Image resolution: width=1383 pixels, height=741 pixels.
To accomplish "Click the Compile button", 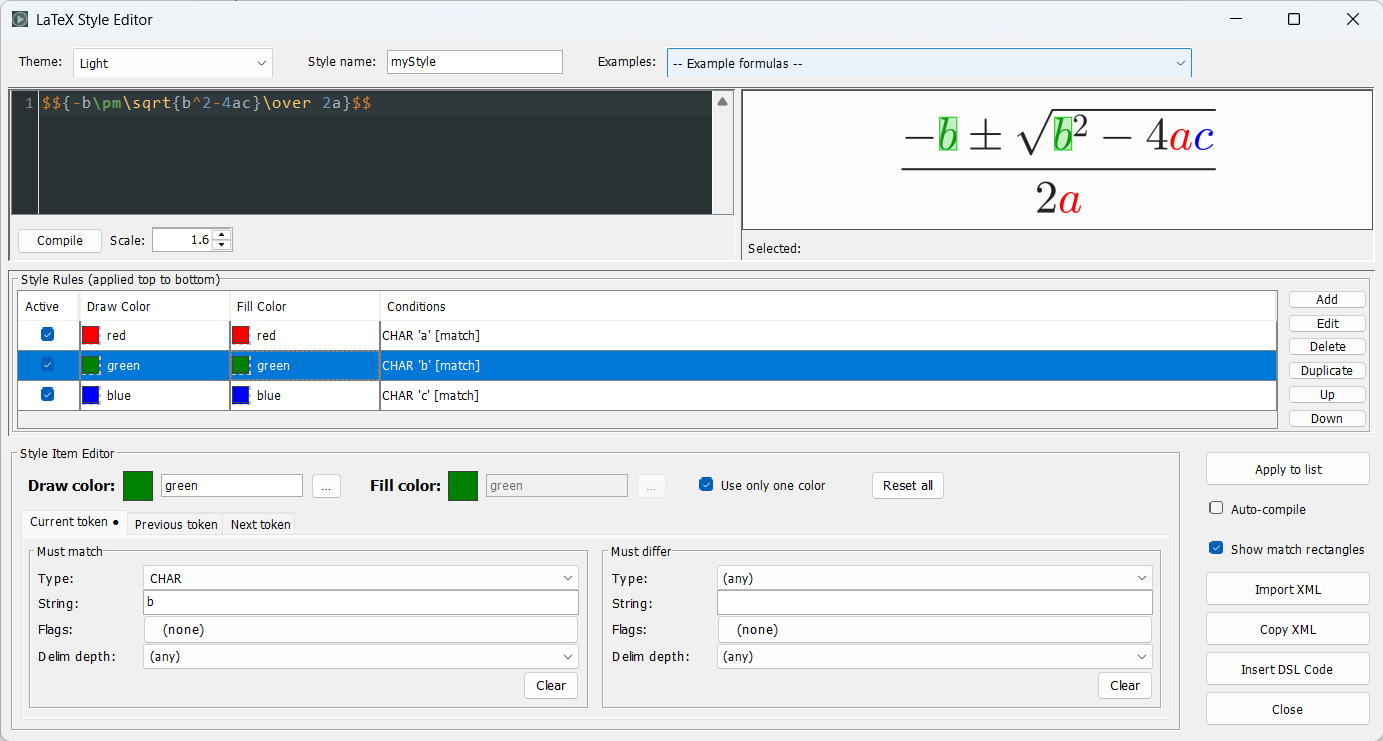I will (x=60, y=241).
